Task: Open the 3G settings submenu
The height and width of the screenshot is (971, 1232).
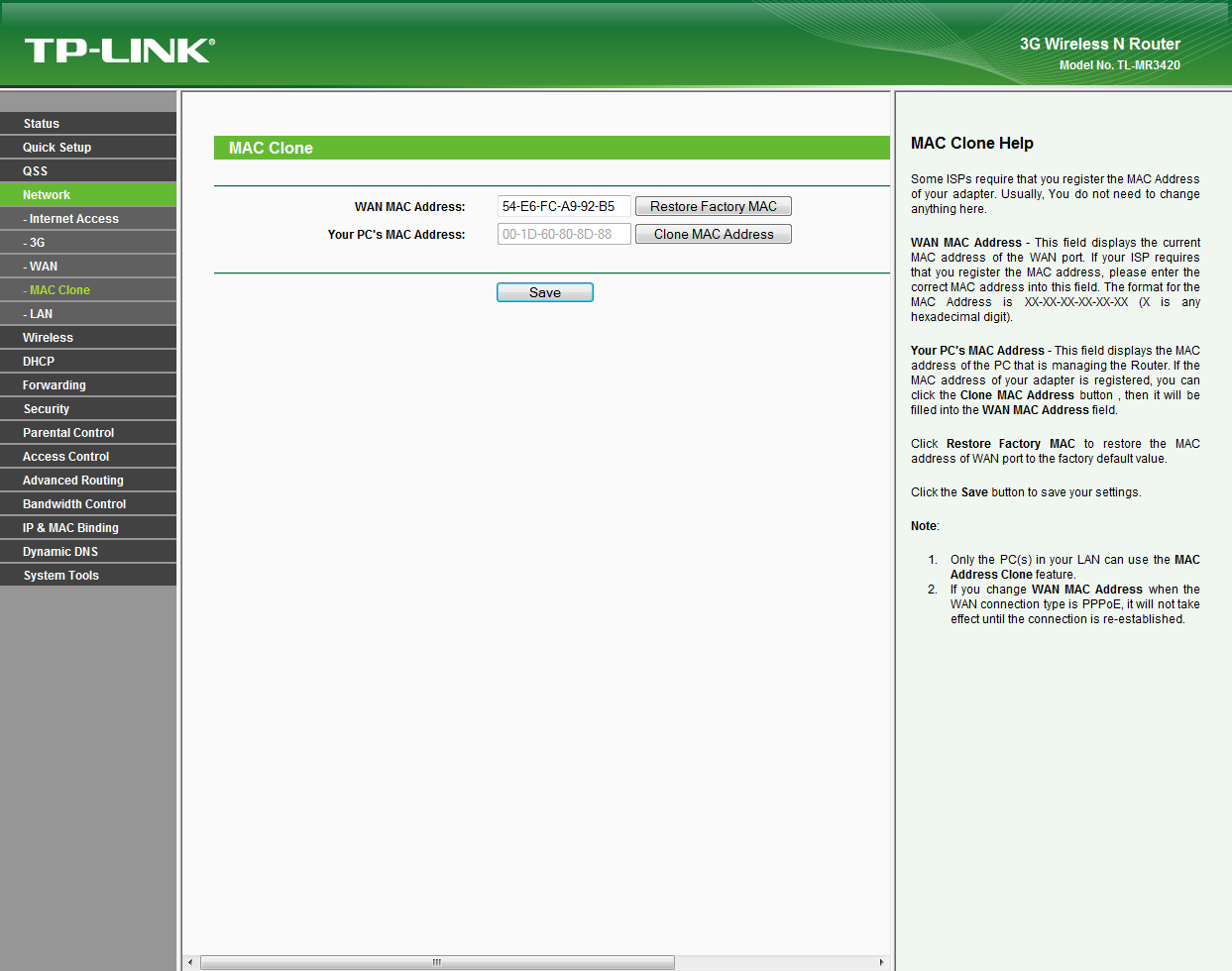Action: [x=37, y=243]
